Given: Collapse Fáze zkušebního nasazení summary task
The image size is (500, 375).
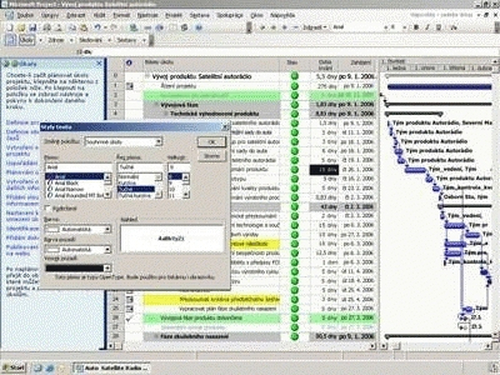Looking at the screenshot, I should [155, 337].
